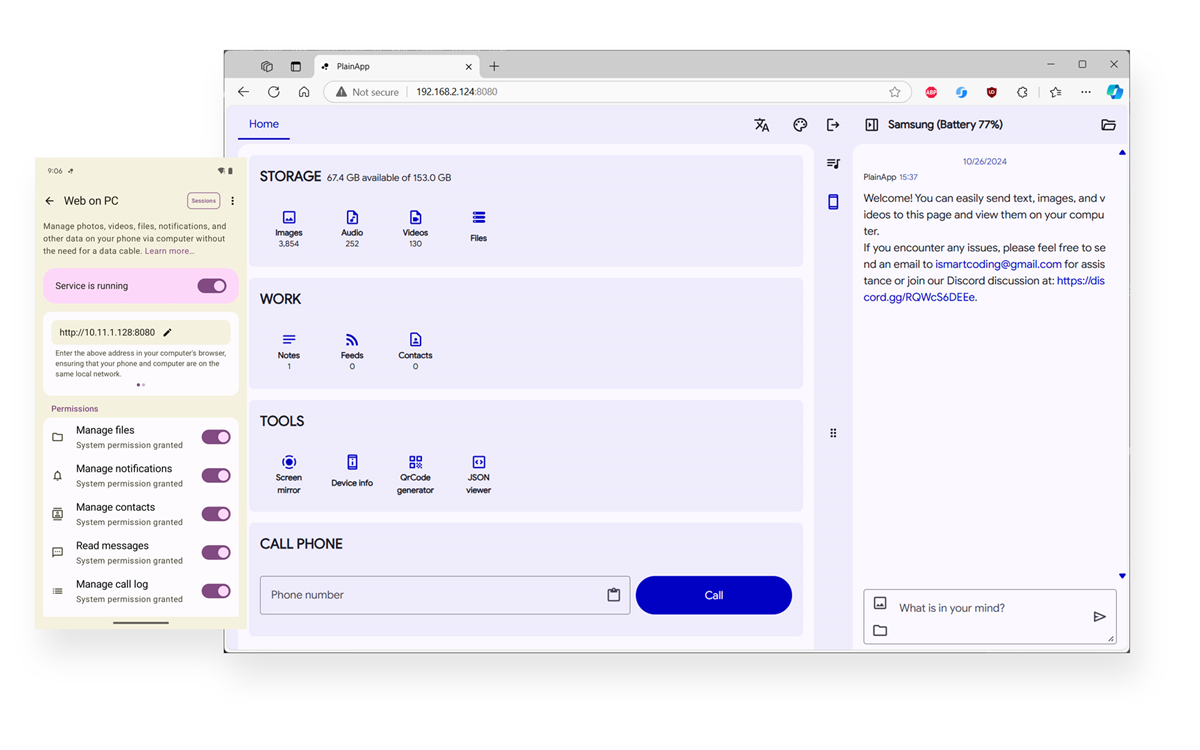1200x750 pixels.
Task: Edit the phone's web address with pencil
Action: 167,332
